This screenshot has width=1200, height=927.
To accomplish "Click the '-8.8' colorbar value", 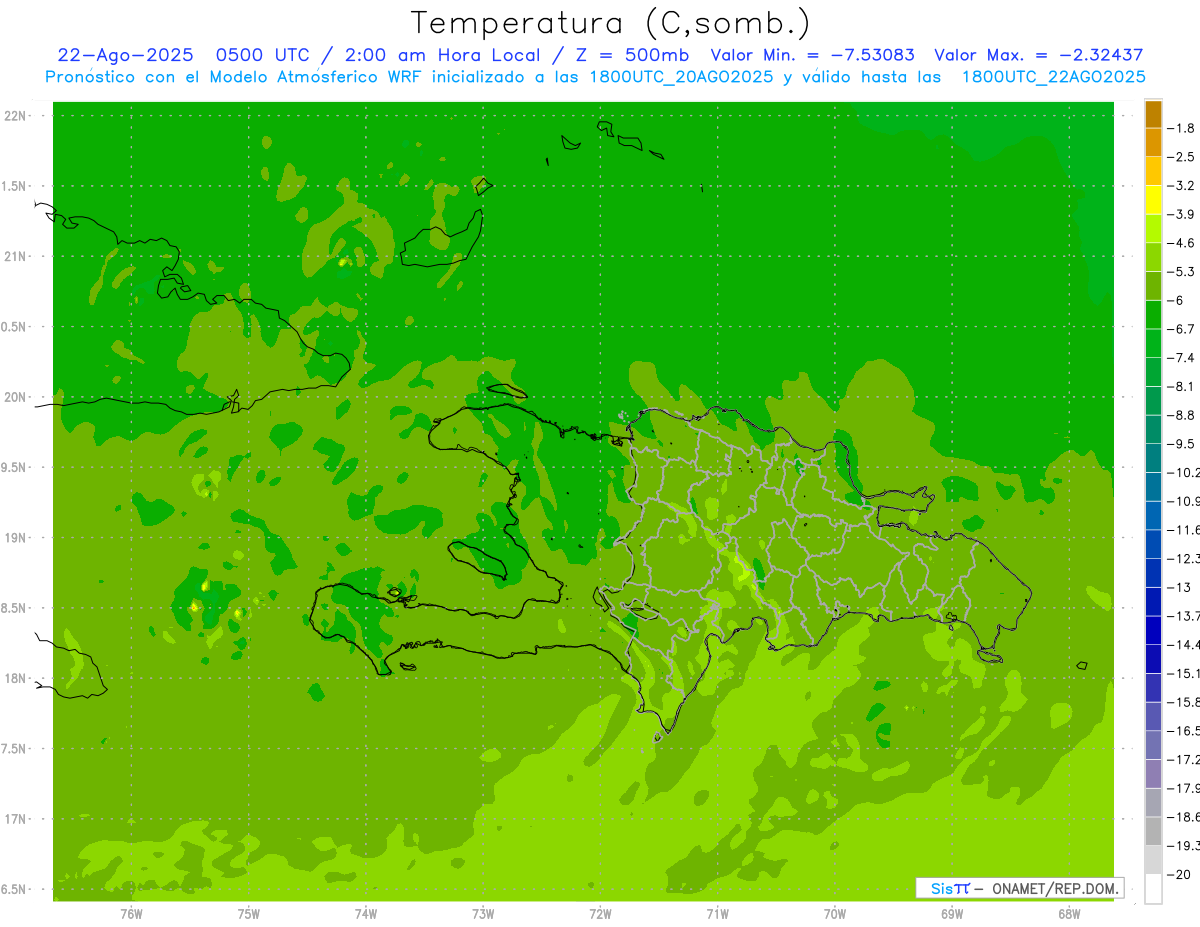I will (1181, 415).
